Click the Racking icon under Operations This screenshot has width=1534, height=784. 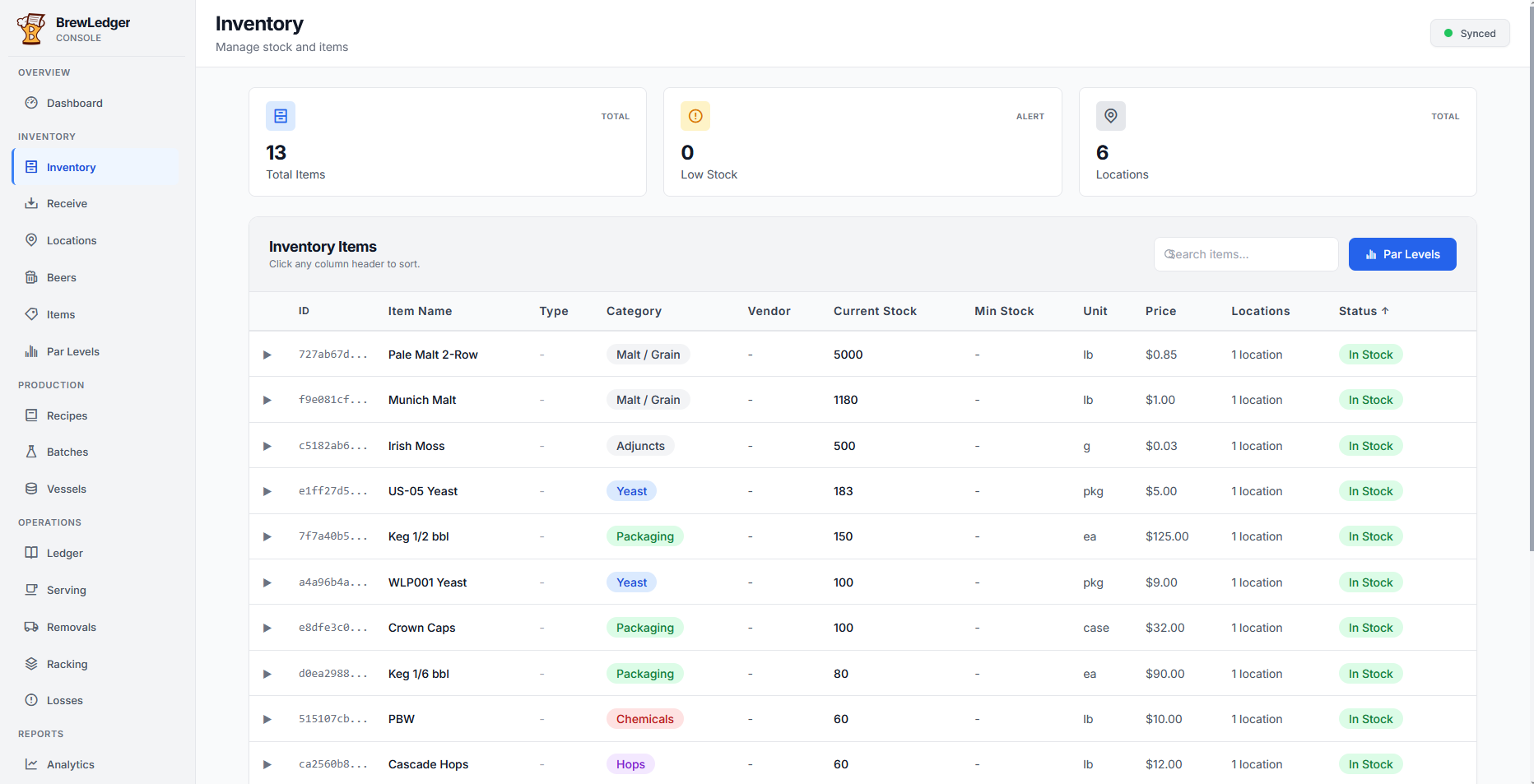[30, 664]
